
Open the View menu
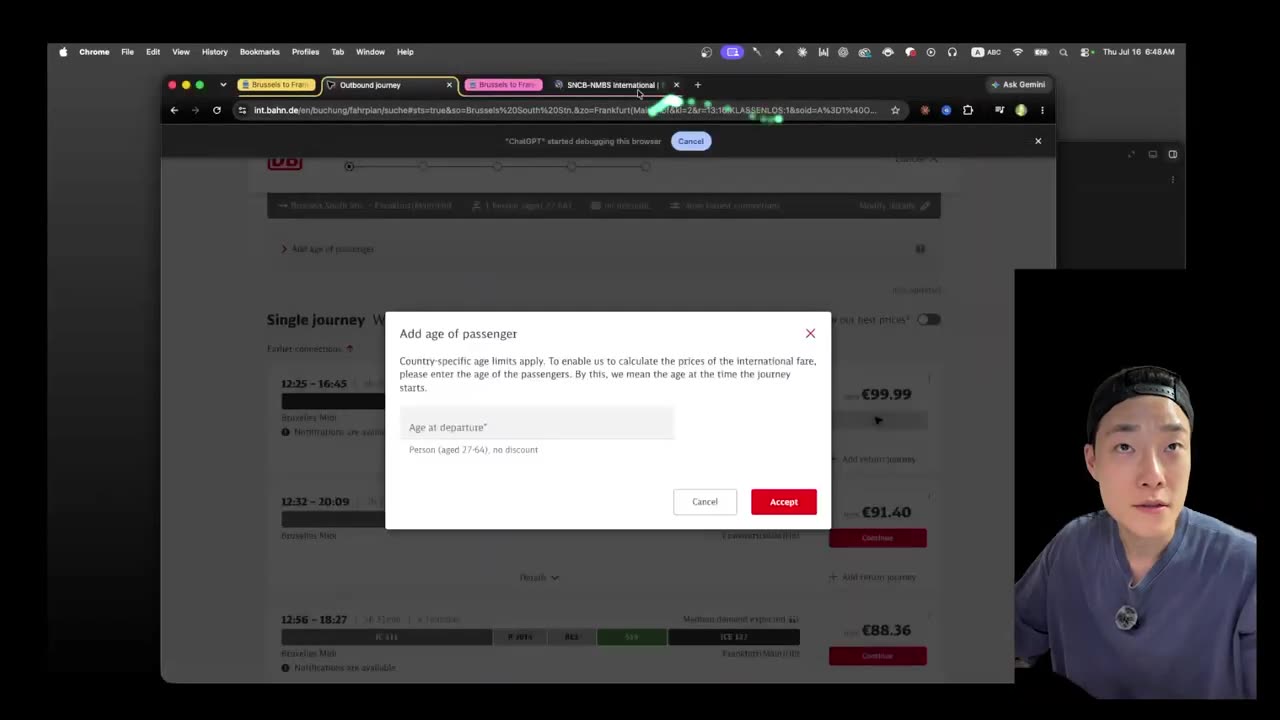click(181, 52)
